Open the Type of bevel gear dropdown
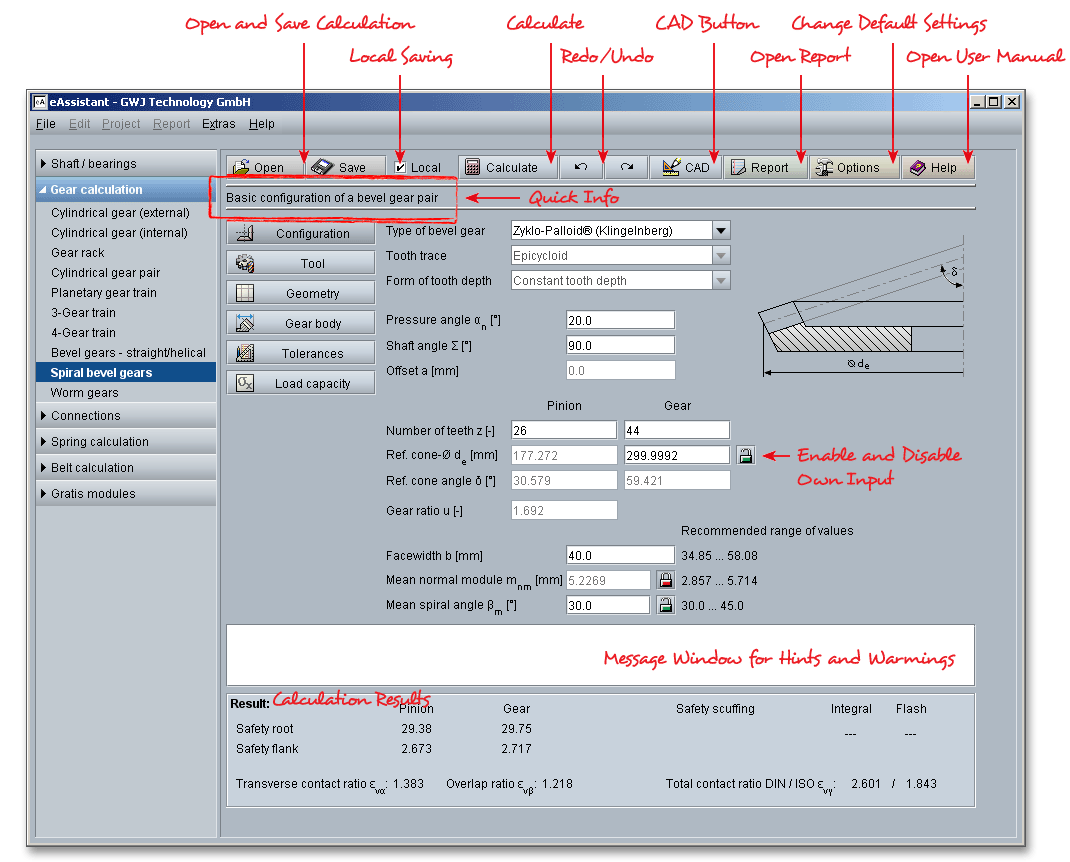Image resolution: width=1070 pixels, height=862 pixels. (721, 231)
